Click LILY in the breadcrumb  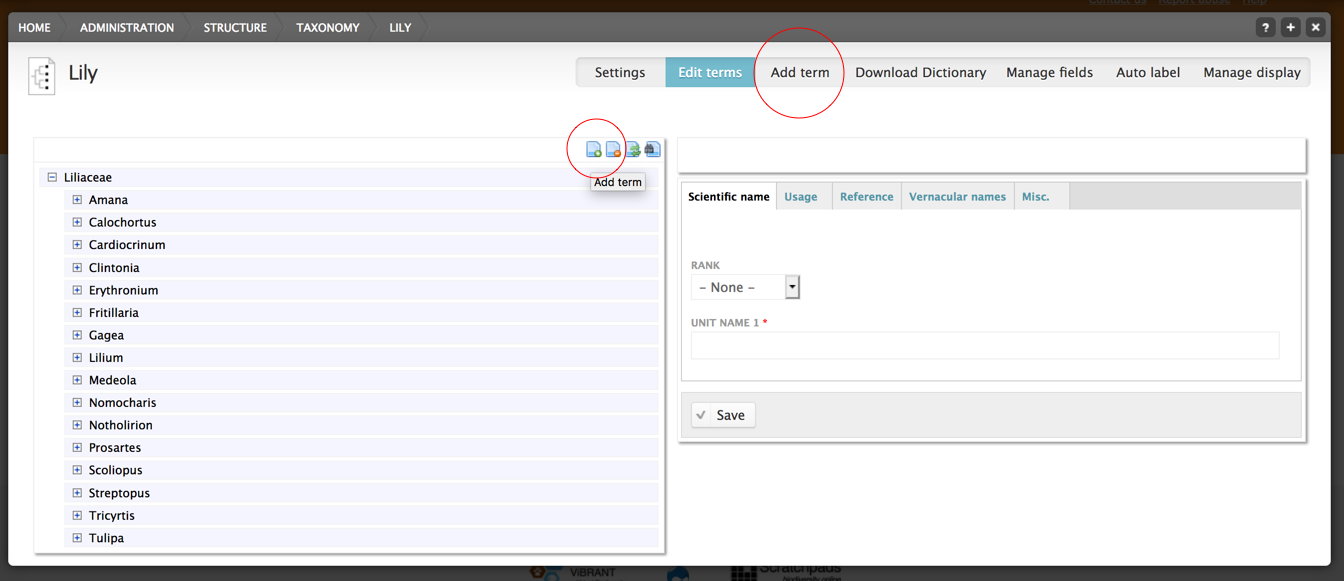pyautogui.click(x=400, y=28)
